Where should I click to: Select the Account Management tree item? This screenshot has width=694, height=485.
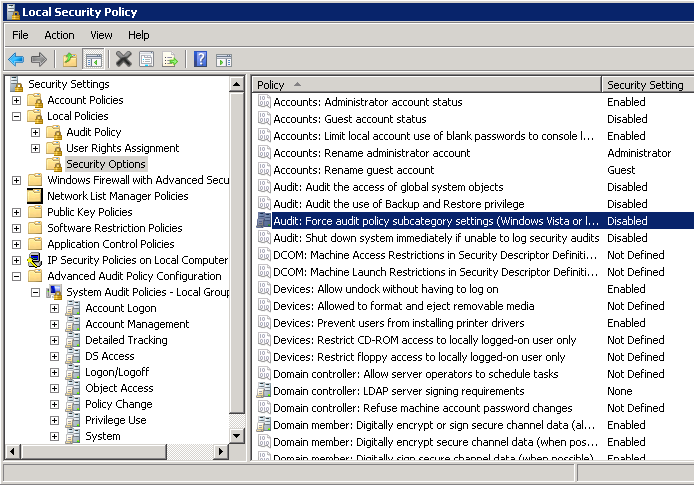[137, 324]
